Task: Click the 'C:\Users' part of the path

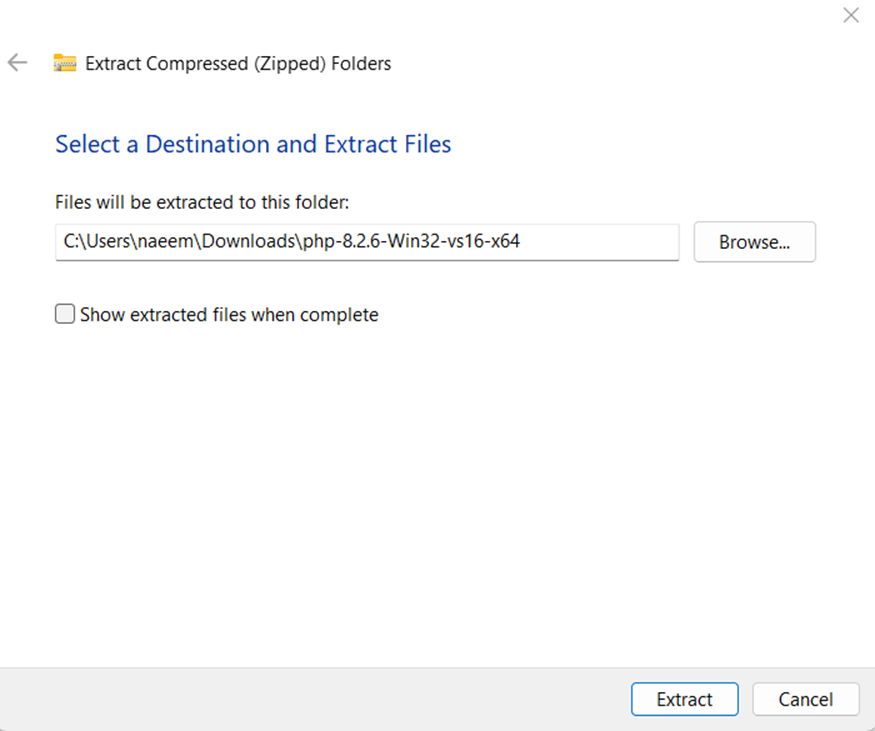Action: (90, 241)
